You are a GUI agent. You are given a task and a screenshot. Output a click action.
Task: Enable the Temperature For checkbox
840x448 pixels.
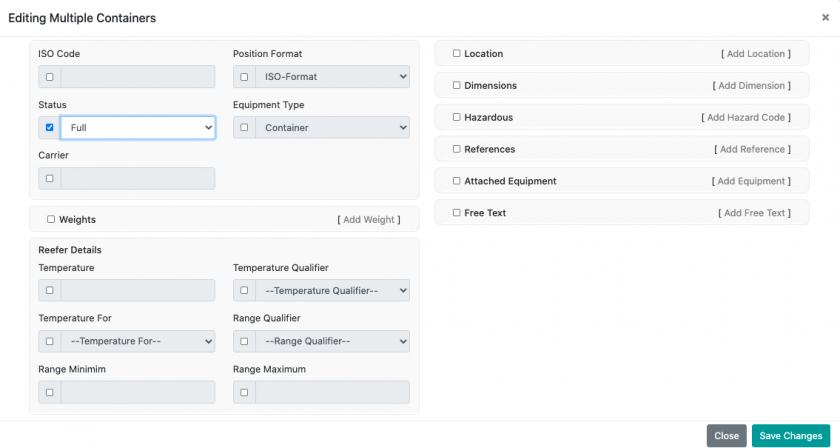pos(50,341)
